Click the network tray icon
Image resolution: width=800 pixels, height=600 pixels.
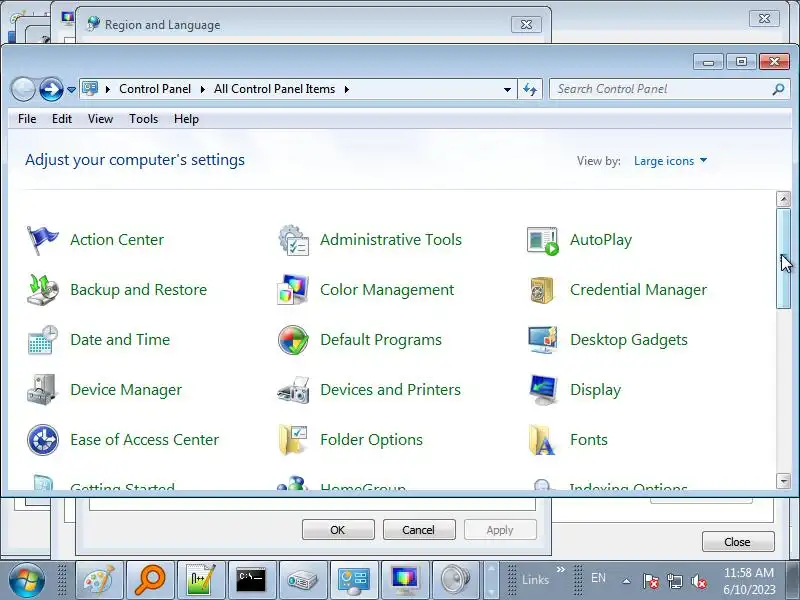pos(674,581)
